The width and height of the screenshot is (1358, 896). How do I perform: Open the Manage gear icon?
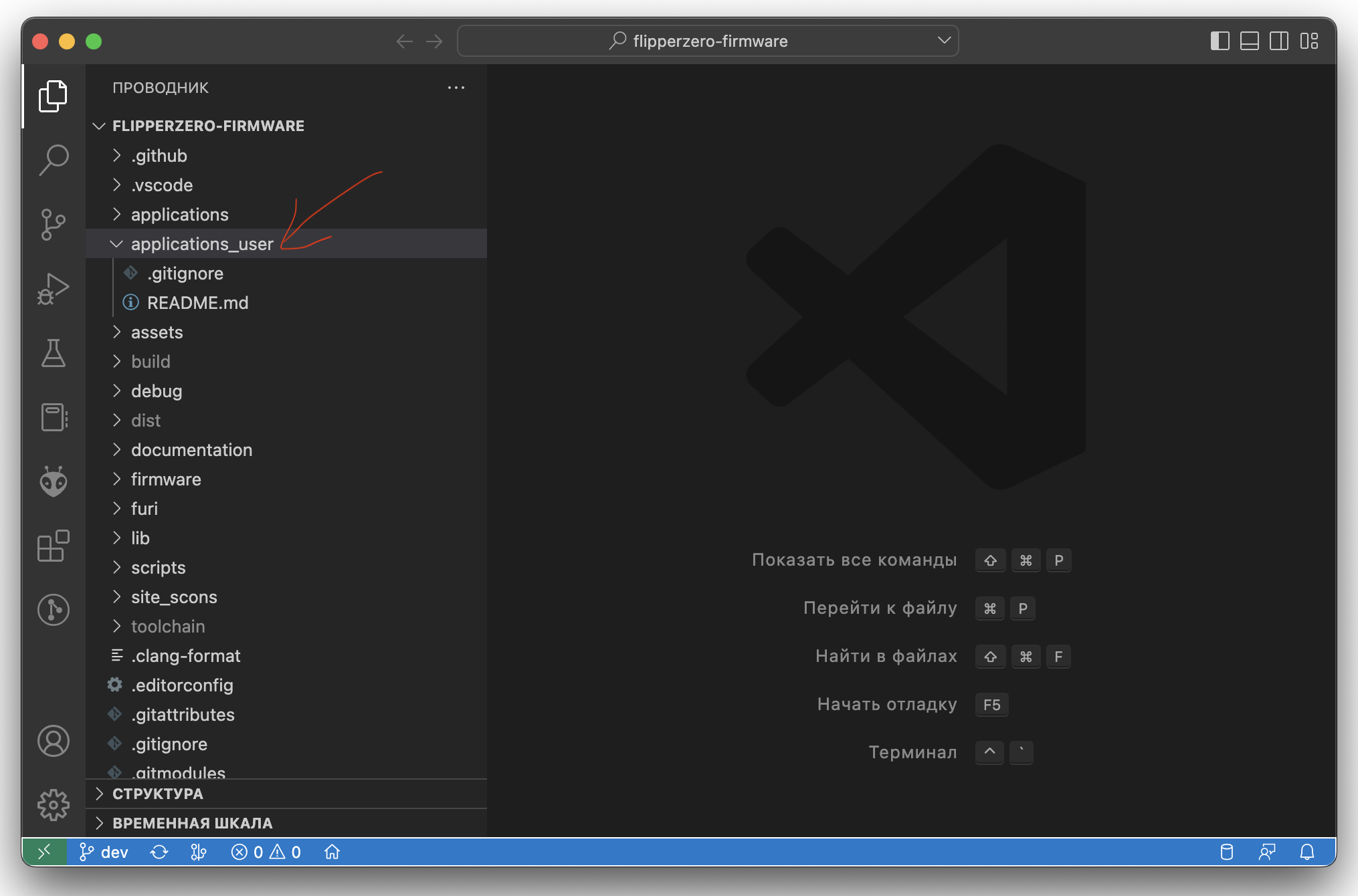54,805
